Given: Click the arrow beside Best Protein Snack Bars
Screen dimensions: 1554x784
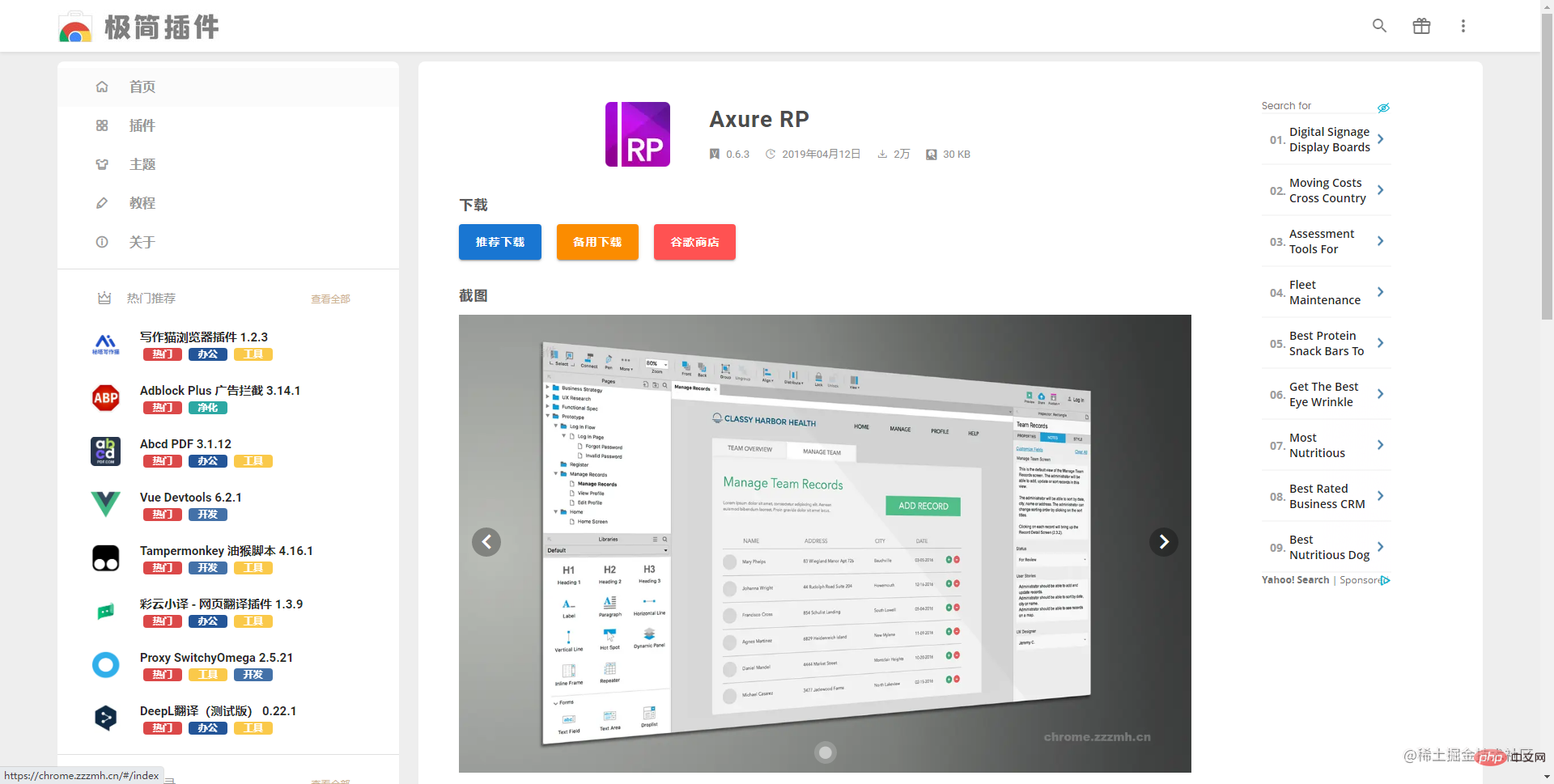Looking at the screenshot, I should coord(1381,343).
